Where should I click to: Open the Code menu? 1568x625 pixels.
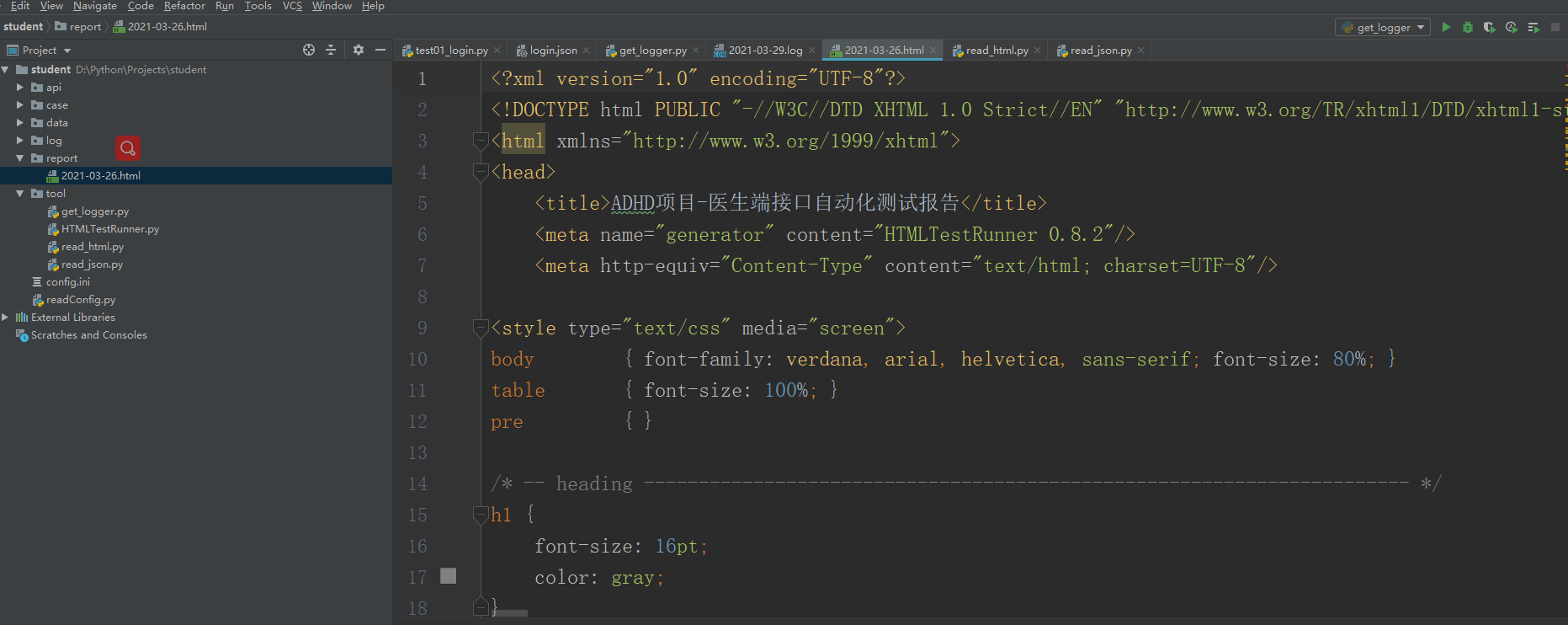coord(141,6)
